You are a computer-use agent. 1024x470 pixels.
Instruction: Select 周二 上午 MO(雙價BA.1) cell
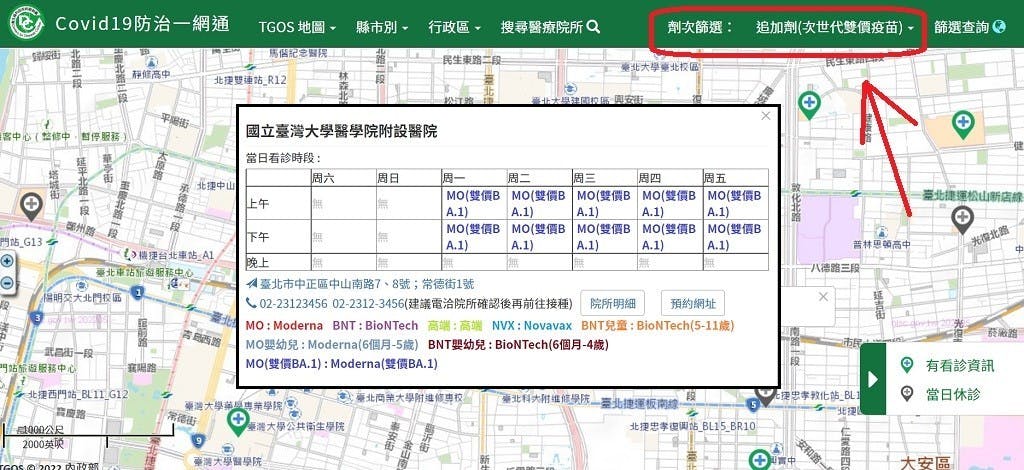tap(539, 203)
